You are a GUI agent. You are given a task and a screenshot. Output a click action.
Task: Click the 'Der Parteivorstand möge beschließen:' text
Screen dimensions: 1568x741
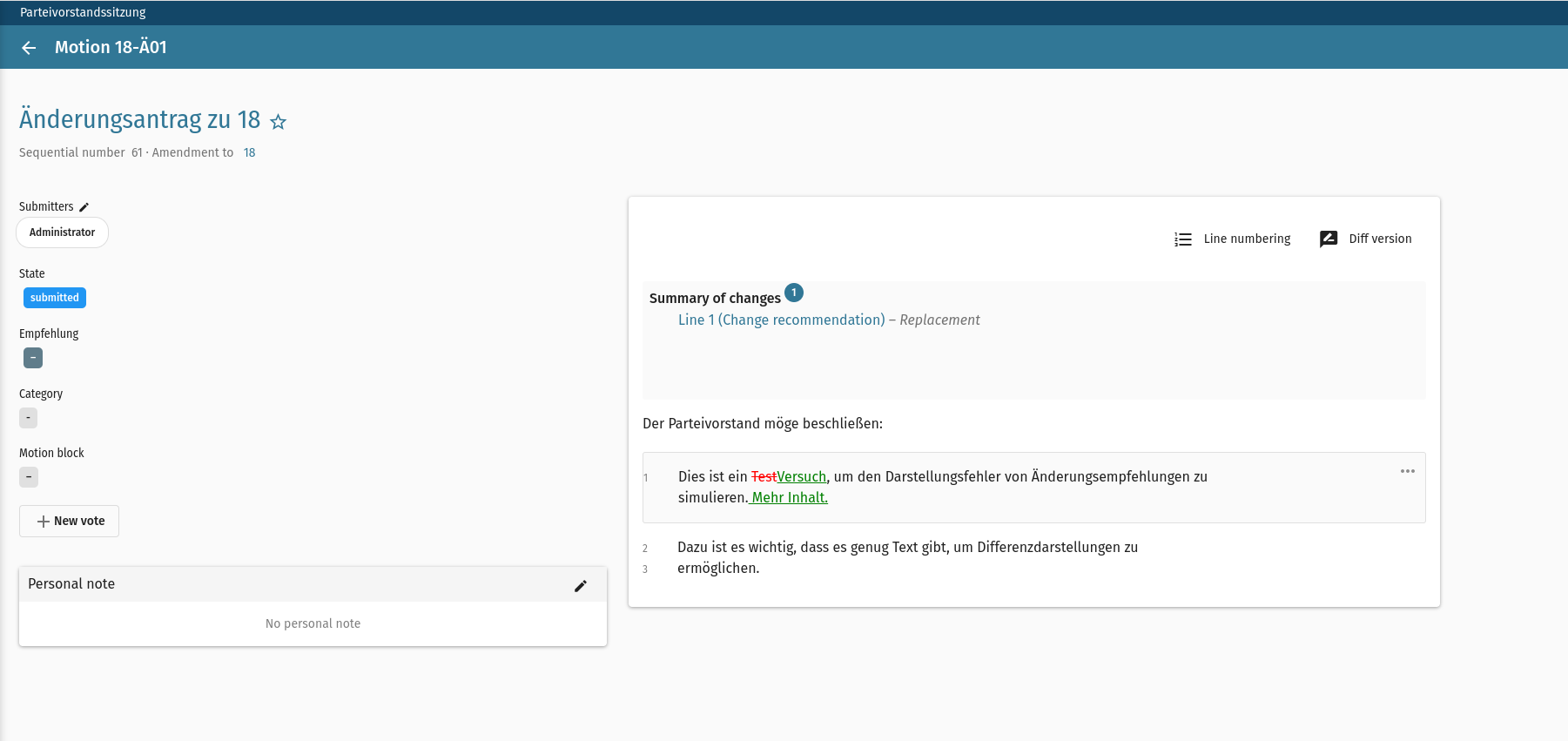[763, 424]
